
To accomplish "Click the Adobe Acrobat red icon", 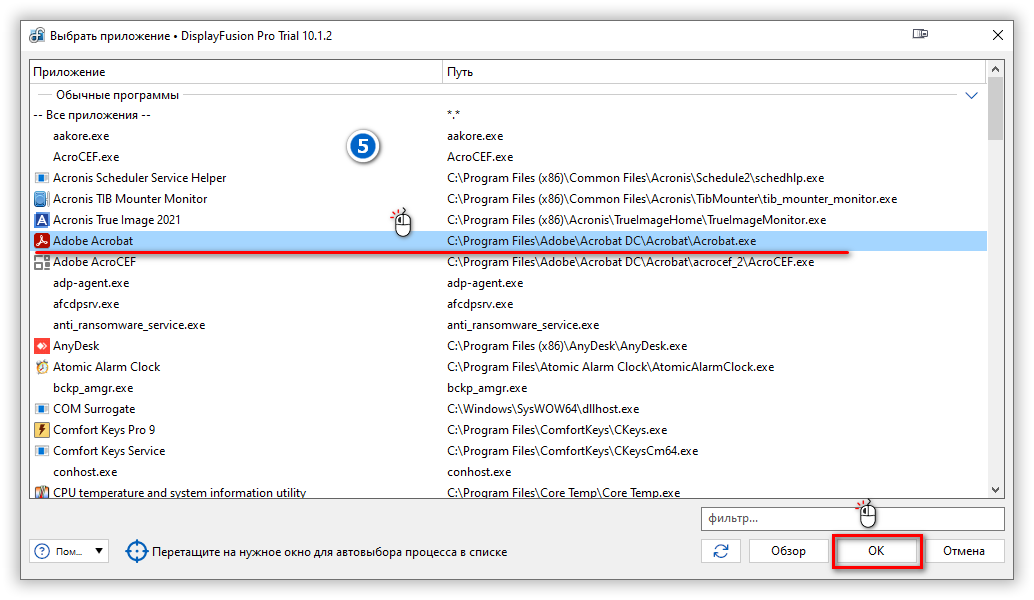I will pos(42,241).
